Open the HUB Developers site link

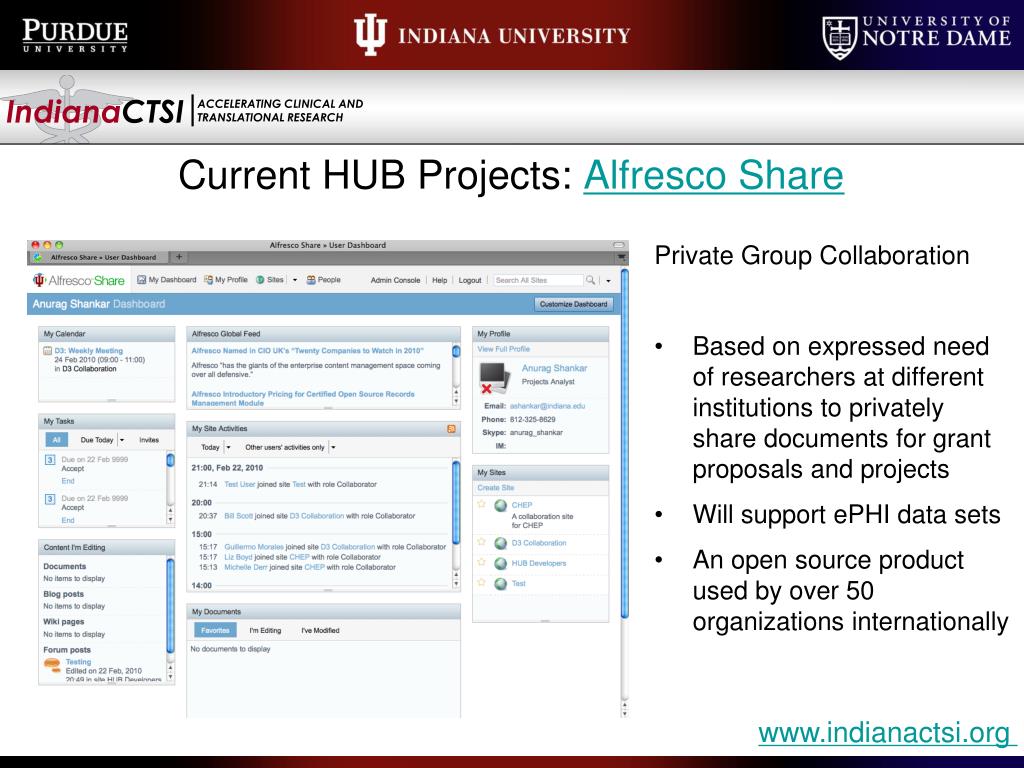coord(539,564)
